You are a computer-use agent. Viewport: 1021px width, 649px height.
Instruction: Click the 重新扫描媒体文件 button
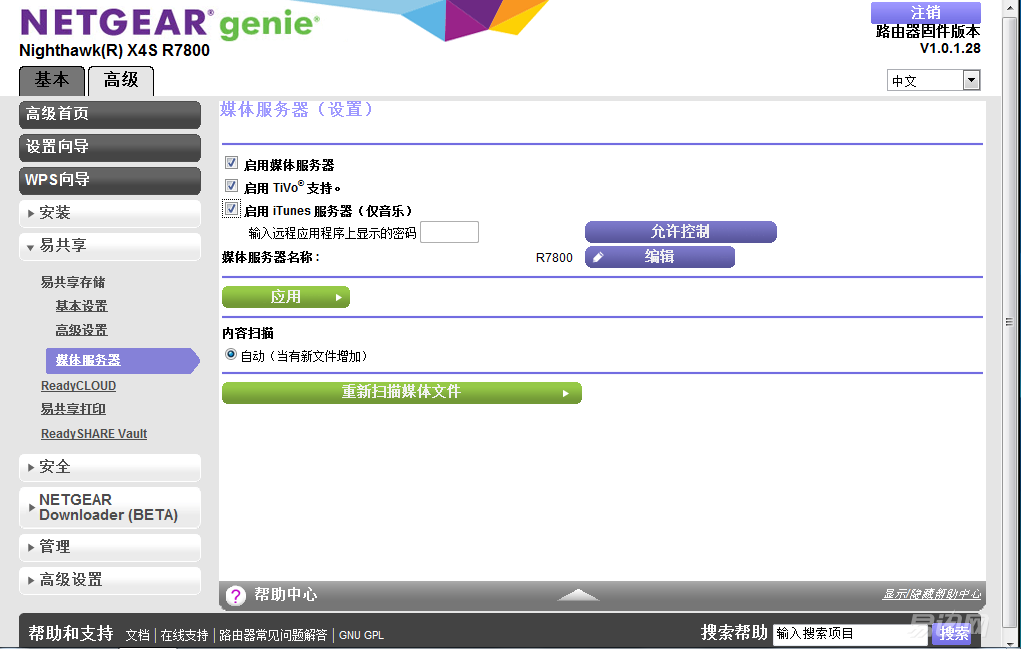(401, 392)
